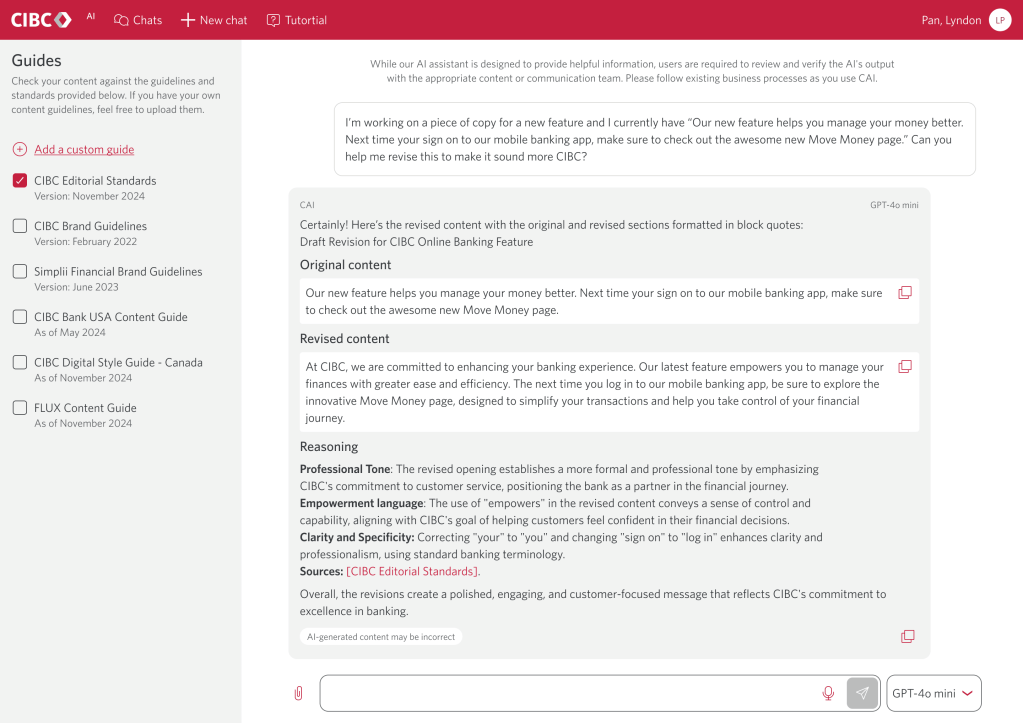The height and width of the screenshot is (723, 1023).
Task: Click the 'AI' superscript beside the logo
Action: 91,16
